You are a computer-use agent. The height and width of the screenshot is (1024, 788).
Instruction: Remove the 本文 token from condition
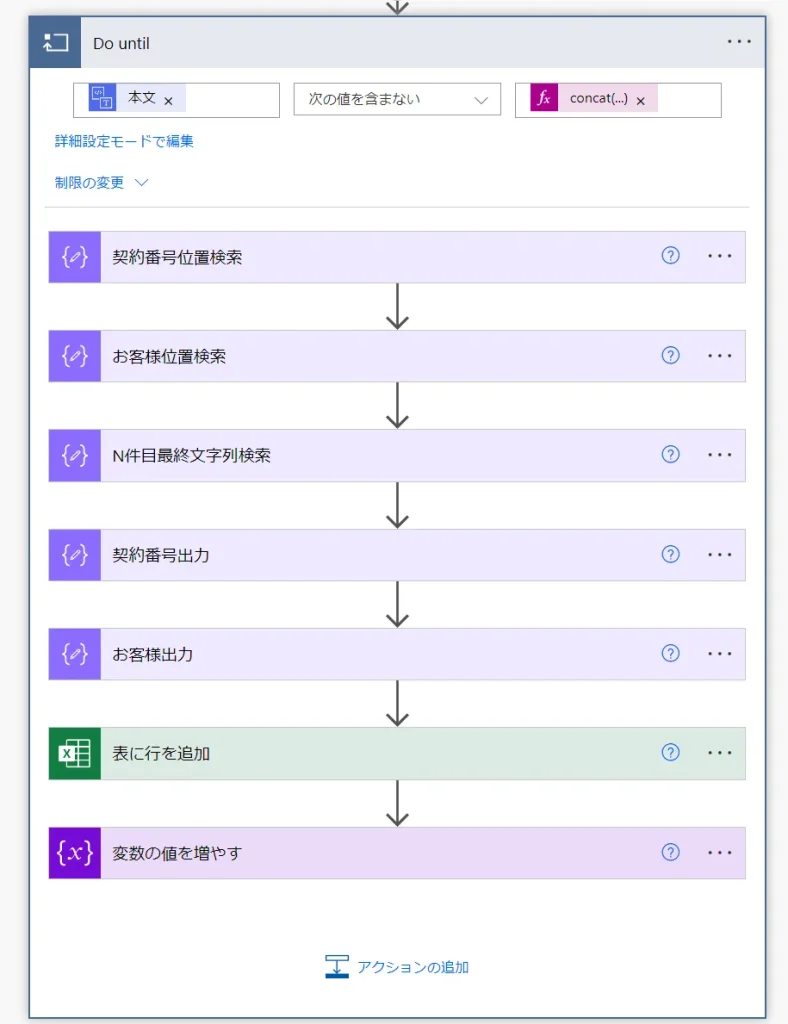[168, 100]
